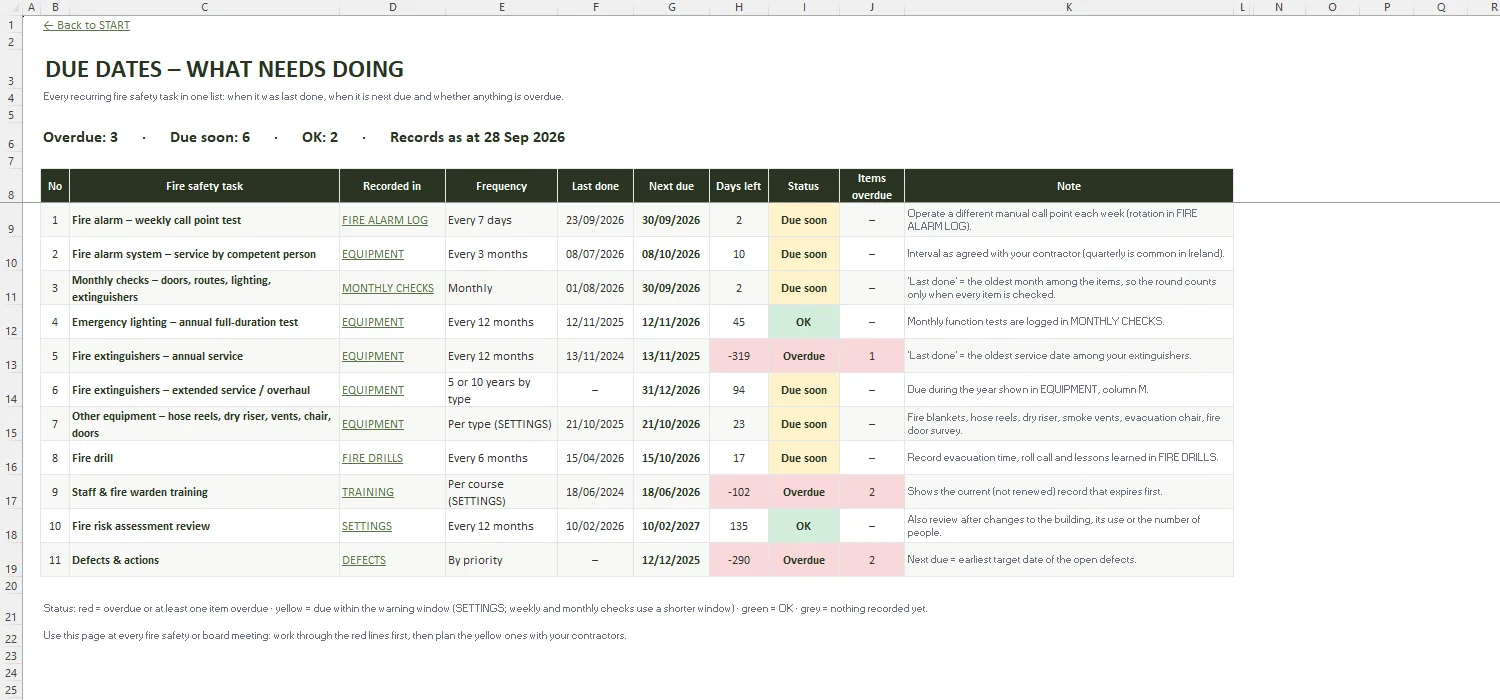This screenshot has width=1500, height=700.
Task: Select column header K
Action: (1069, 7)
